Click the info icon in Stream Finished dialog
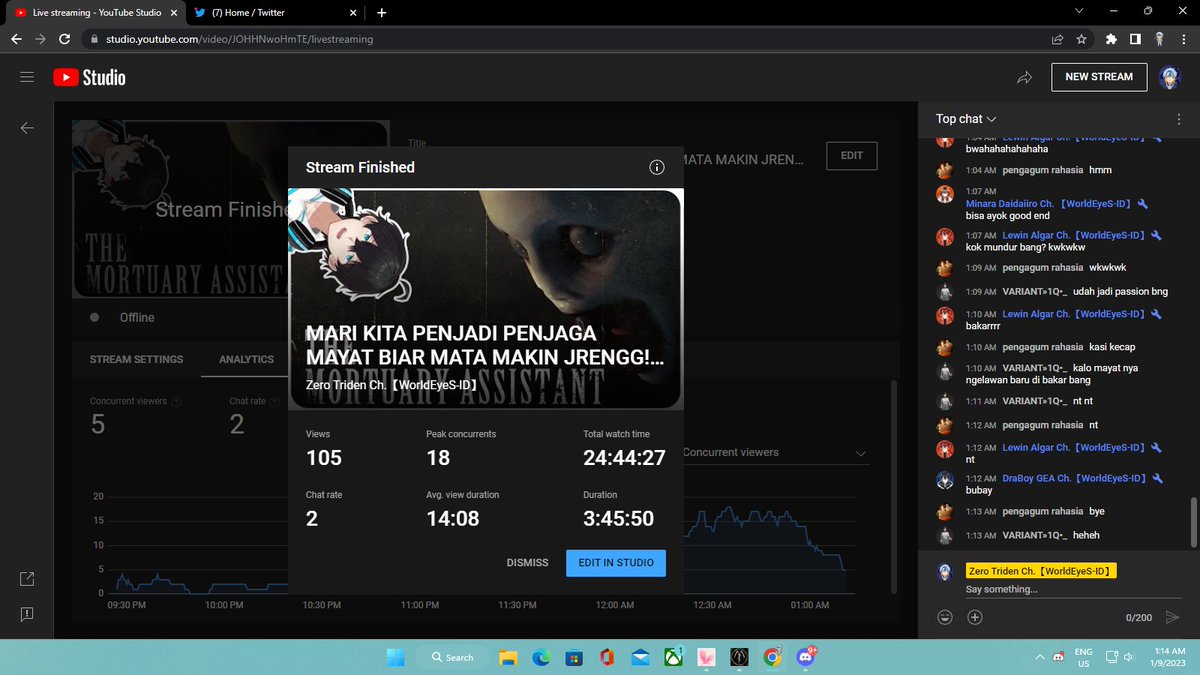 click(657, 167)
